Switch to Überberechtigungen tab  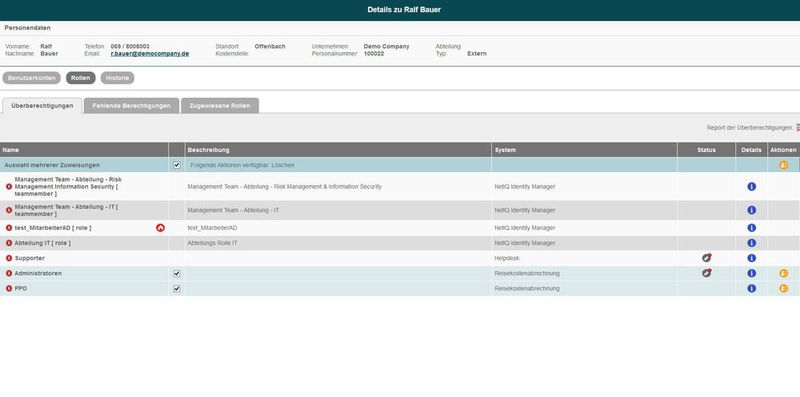42,106
